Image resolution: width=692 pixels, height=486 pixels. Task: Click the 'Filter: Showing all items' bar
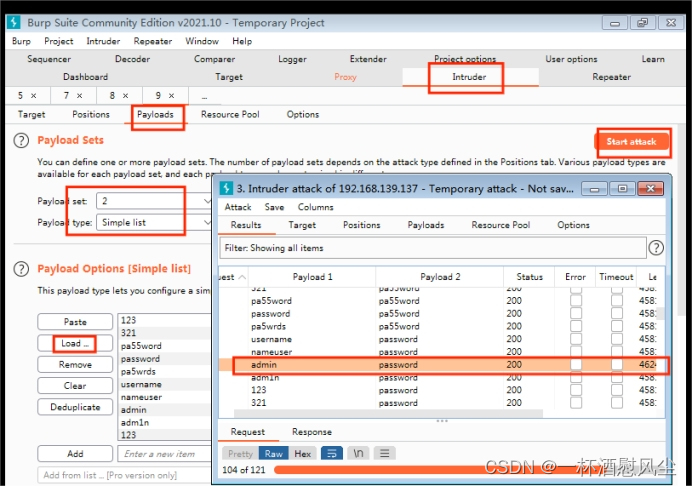pos(433,248)
